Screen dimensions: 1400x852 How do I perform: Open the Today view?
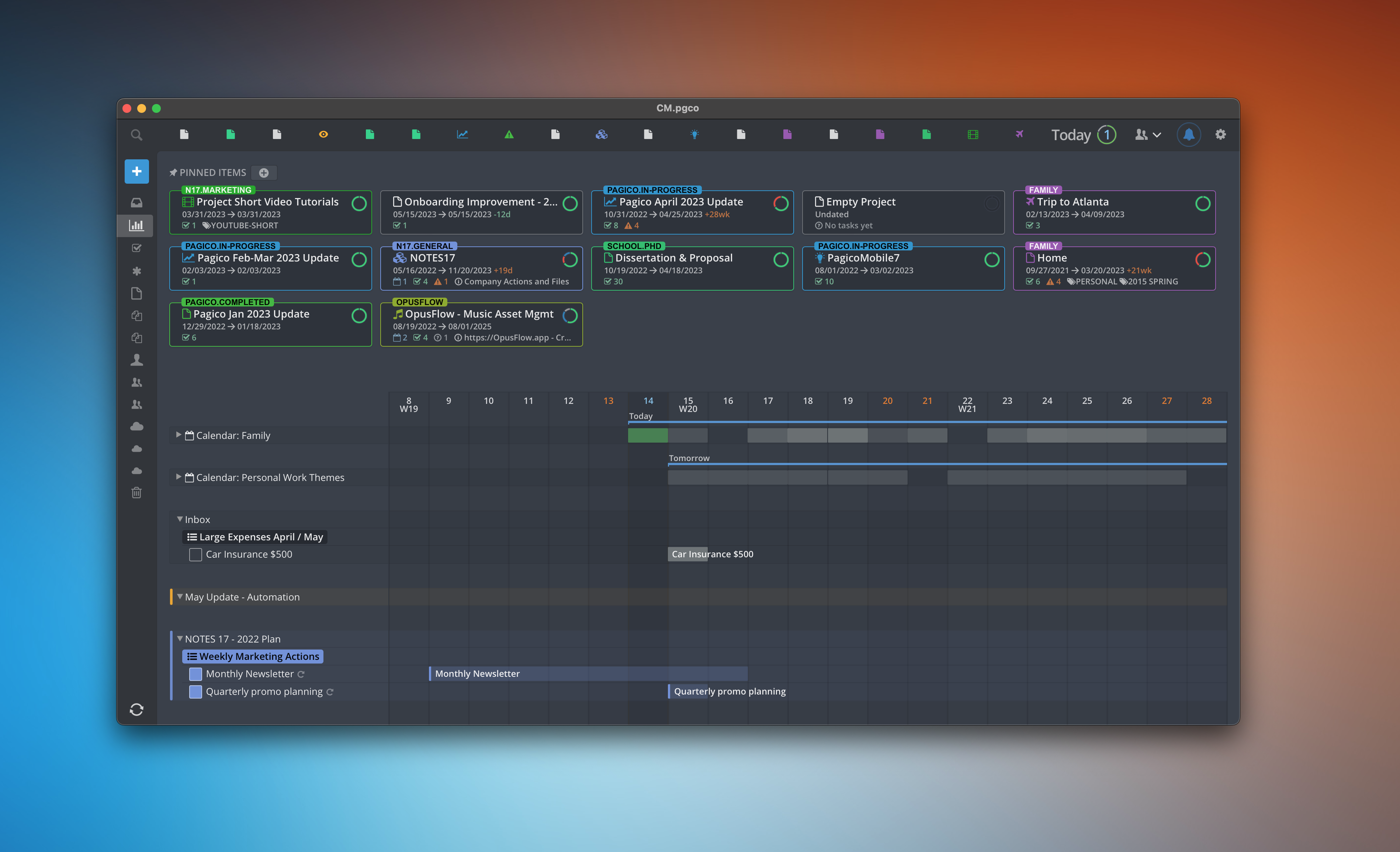[x=1070, y=135]
